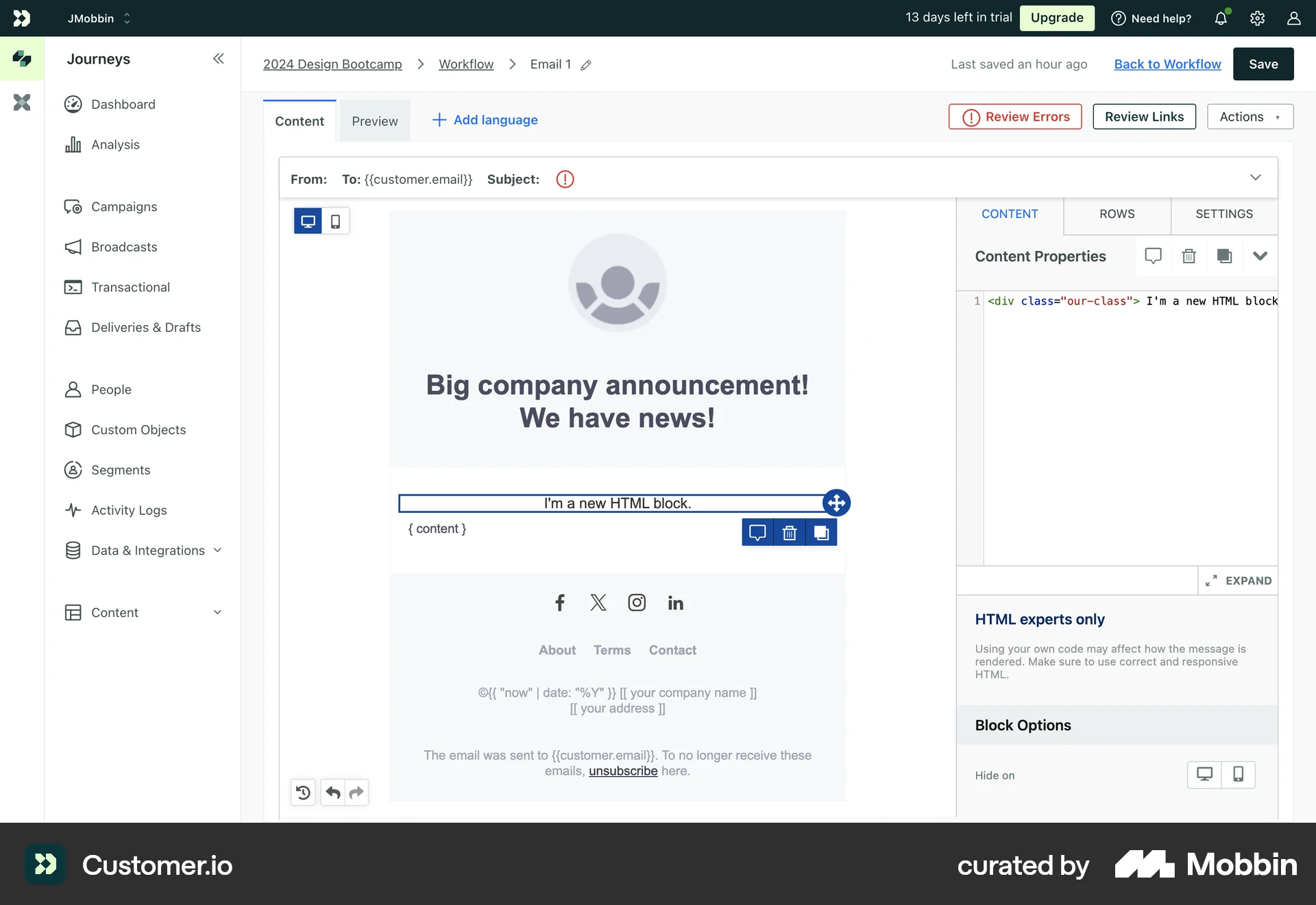The height and width of the screenshot is (905, 1316).
Task: Open the Transactional section in the sidebar
Action: coord(130,287)
